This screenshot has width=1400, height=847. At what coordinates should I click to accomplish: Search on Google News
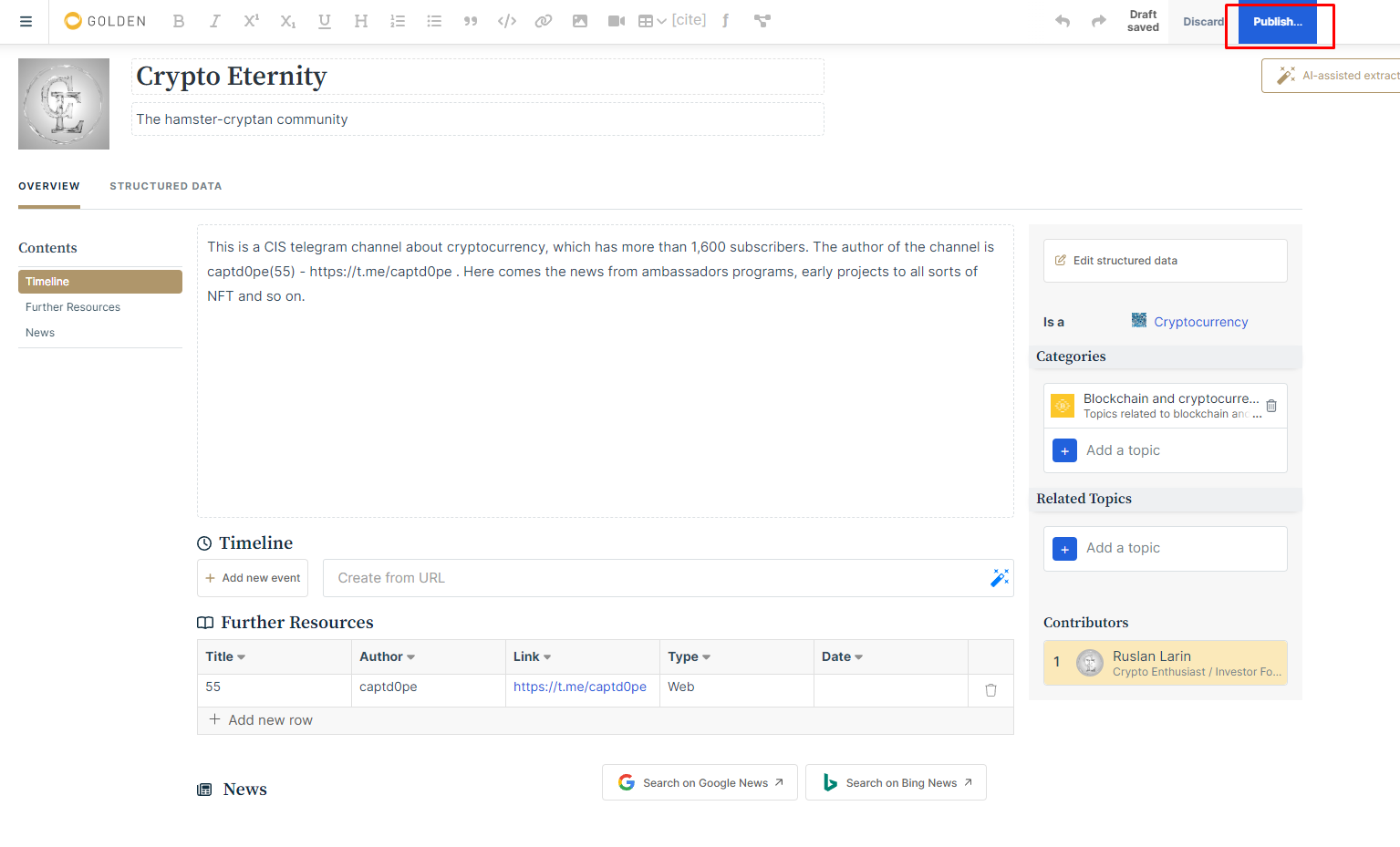tap(700, 782)
